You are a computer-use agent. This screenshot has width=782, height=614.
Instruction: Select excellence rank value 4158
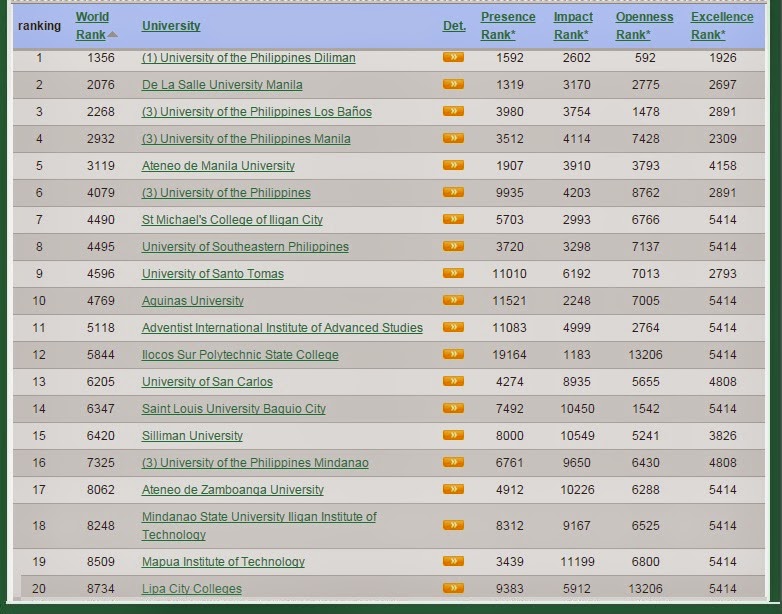[723, 166]
